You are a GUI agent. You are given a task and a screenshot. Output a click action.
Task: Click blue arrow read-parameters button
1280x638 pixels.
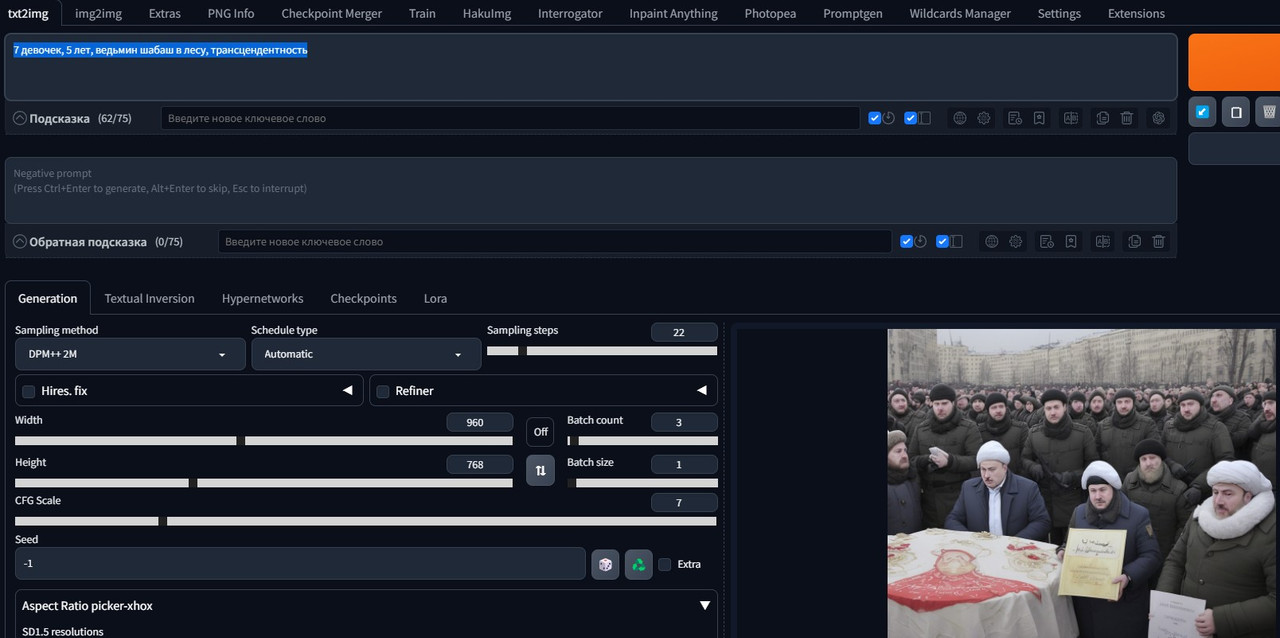coord(1202,112)
